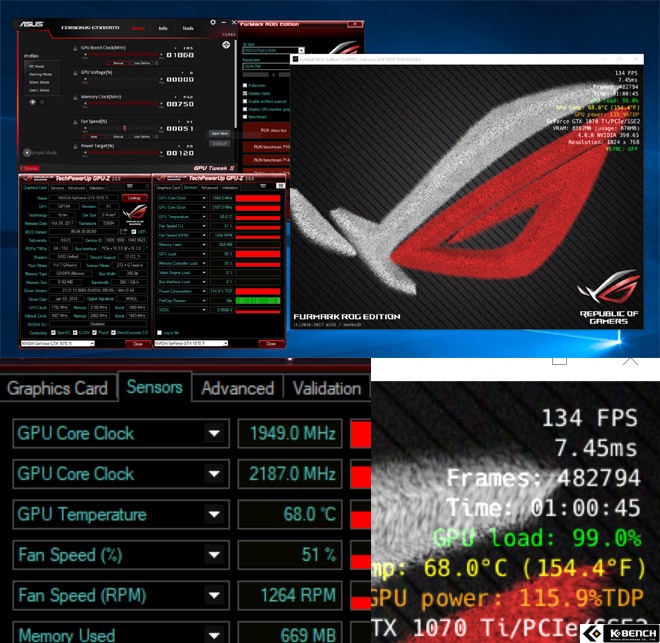
Task: Click ROG logo in GPU-Z Graphics Card window
Action: [x=135, y=214]
